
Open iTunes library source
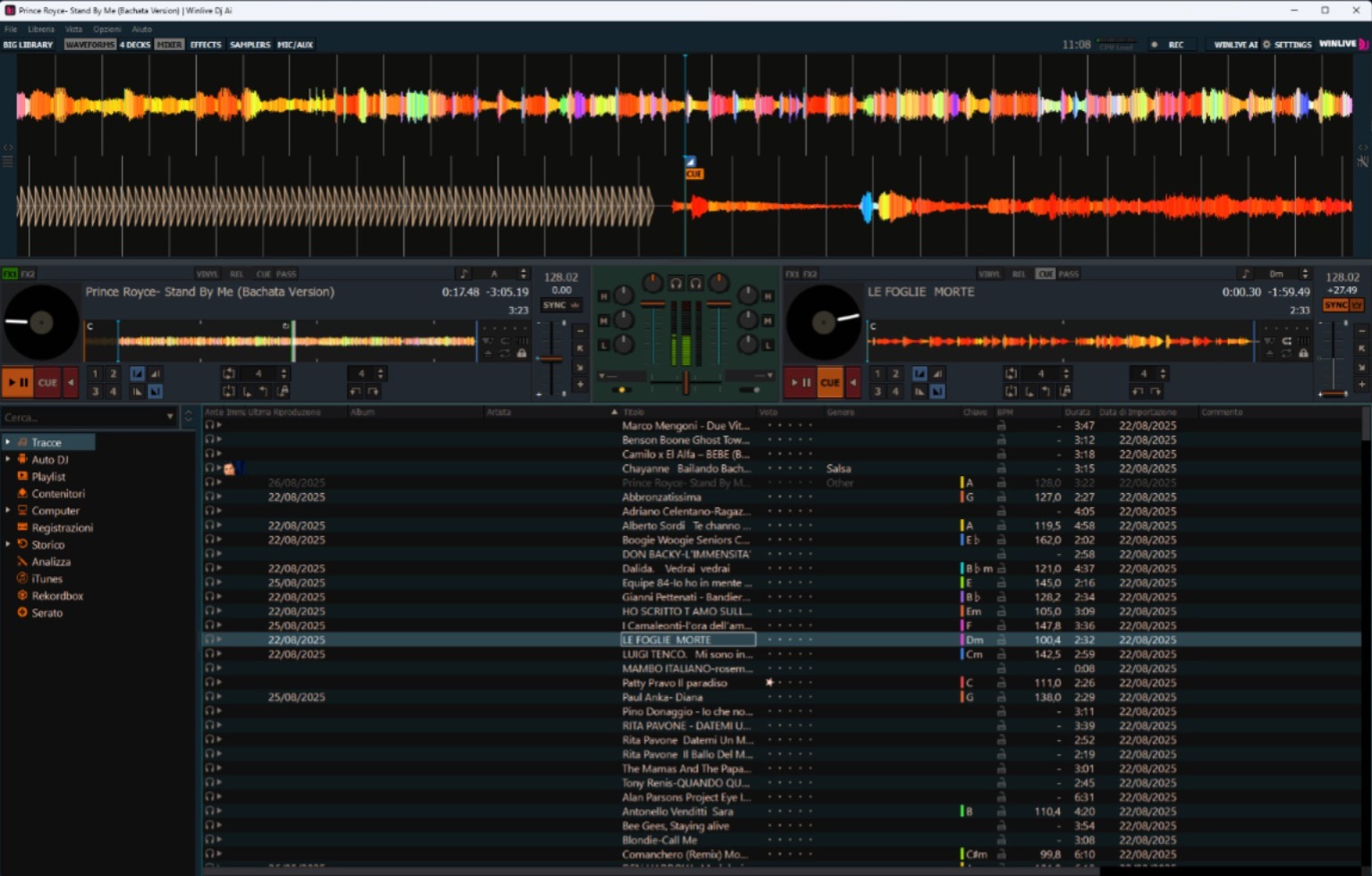click(x=47, y=579)
